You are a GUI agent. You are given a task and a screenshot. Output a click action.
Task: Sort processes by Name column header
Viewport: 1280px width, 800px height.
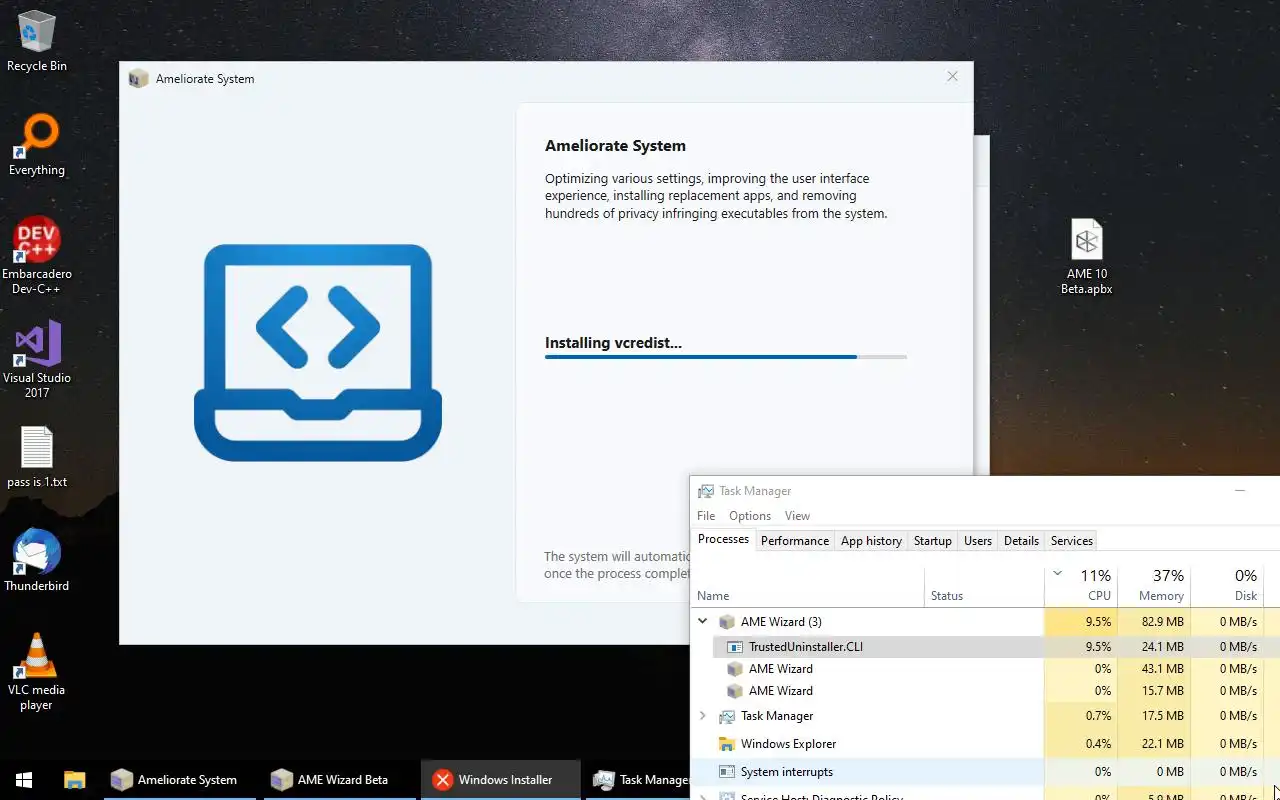[808, 586]
